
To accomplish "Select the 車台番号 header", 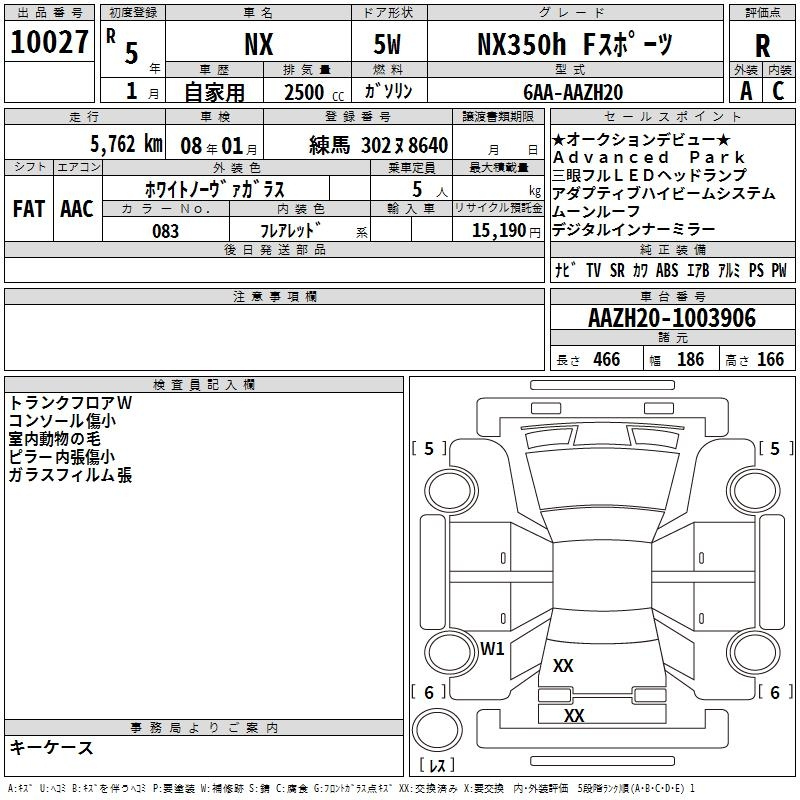I will coord(672,296).
